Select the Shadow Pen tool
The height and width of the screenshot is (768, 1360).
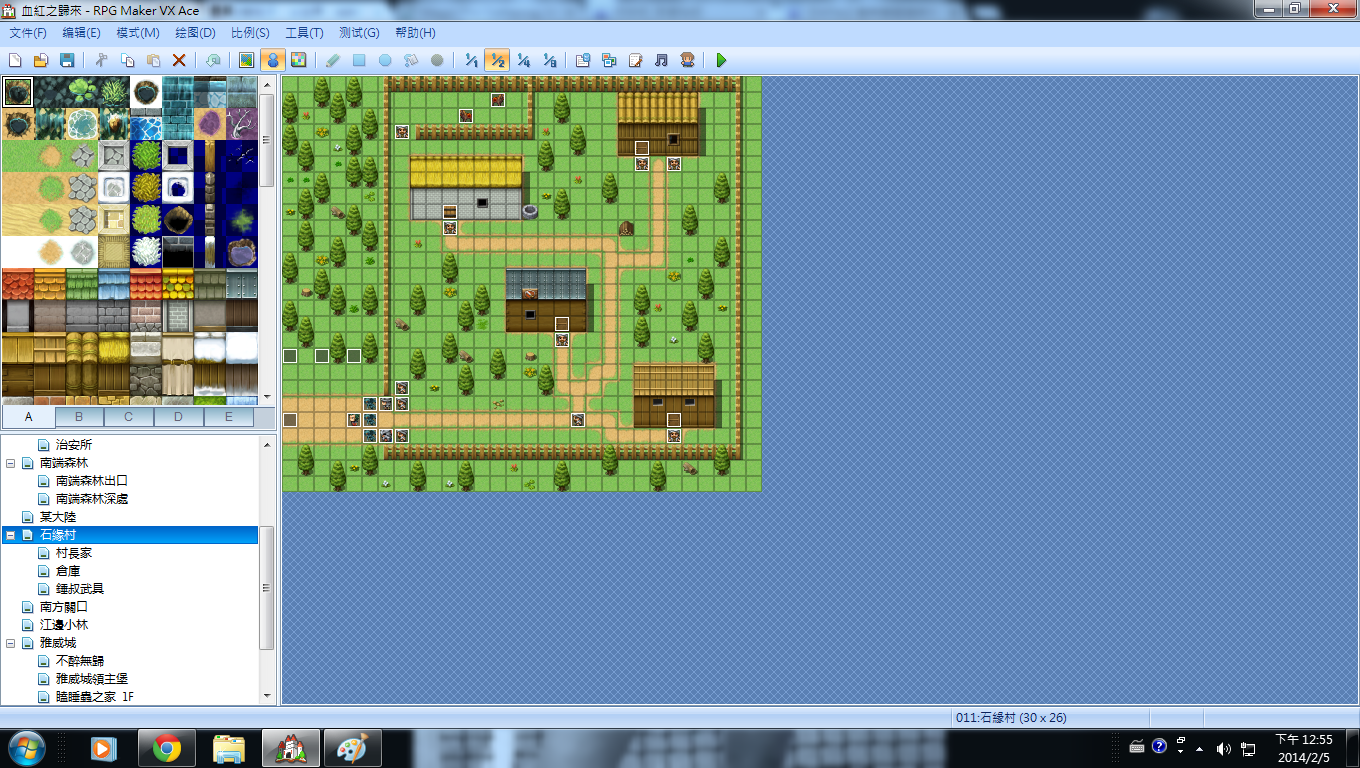coord(437,60)
